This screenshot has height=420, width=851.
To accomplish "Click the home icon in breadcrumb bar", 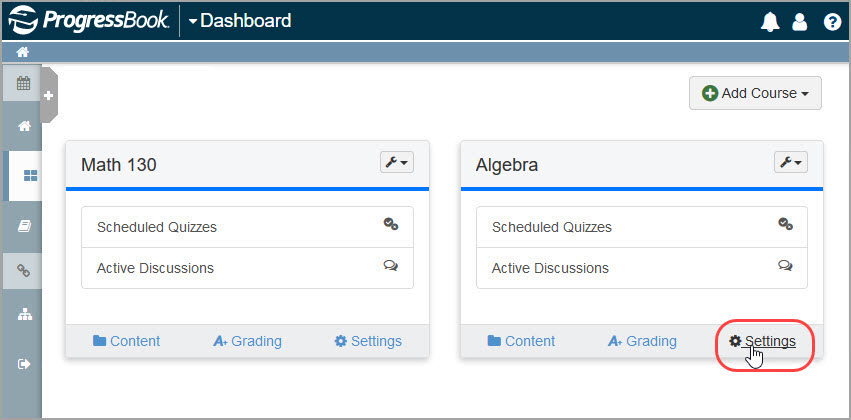I will click(x=22, y=53).
